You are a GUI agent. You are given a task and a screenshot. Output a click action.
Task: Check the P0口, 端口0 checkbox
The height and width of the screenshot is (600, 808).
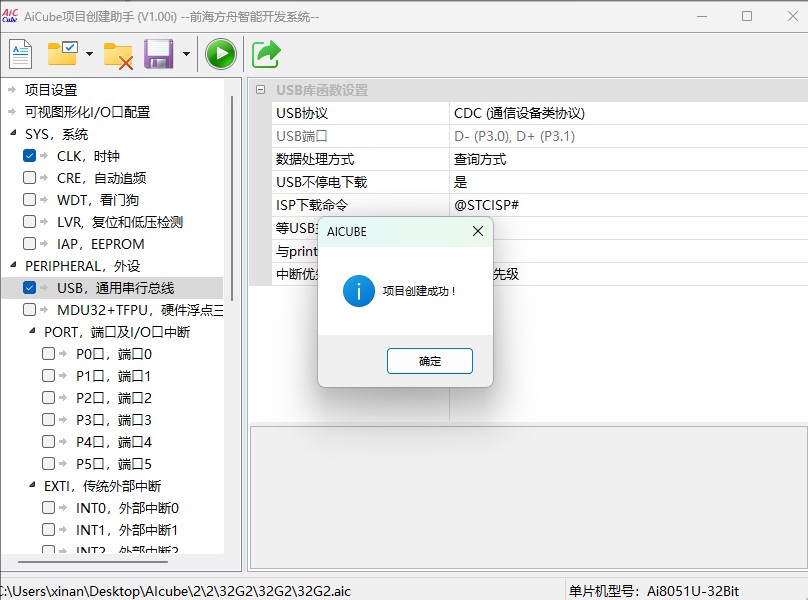coord(48,354)
